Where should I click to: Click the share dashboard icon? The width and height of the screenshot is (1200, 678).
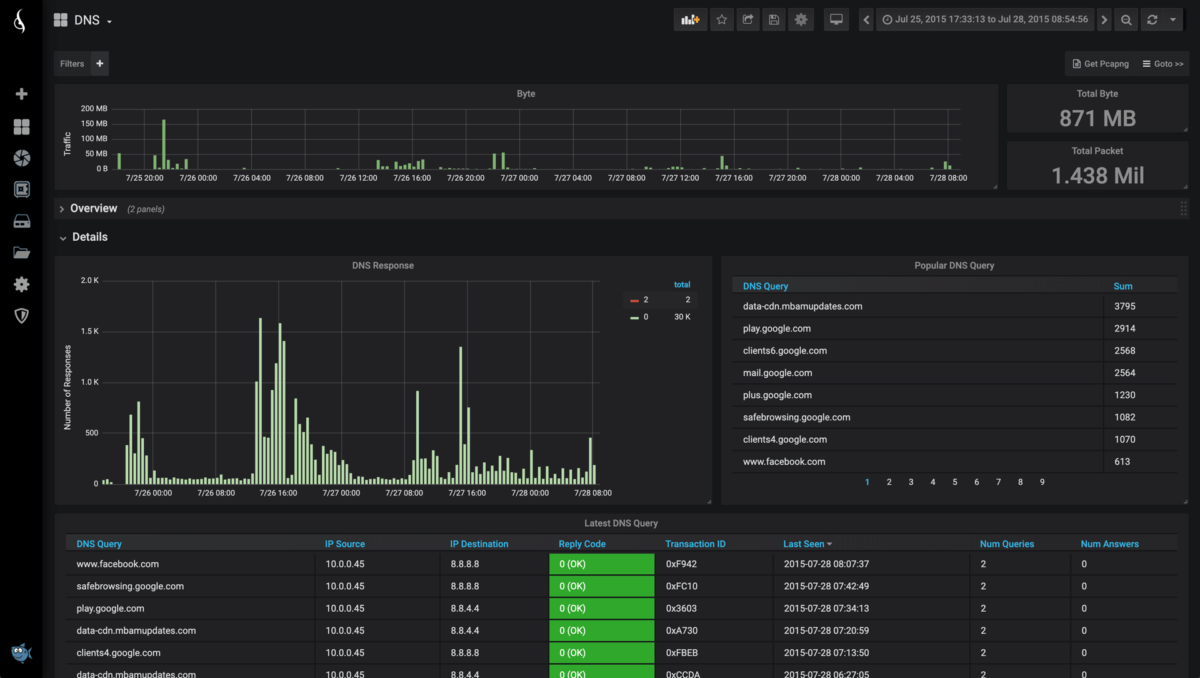[x=747, y=20]
